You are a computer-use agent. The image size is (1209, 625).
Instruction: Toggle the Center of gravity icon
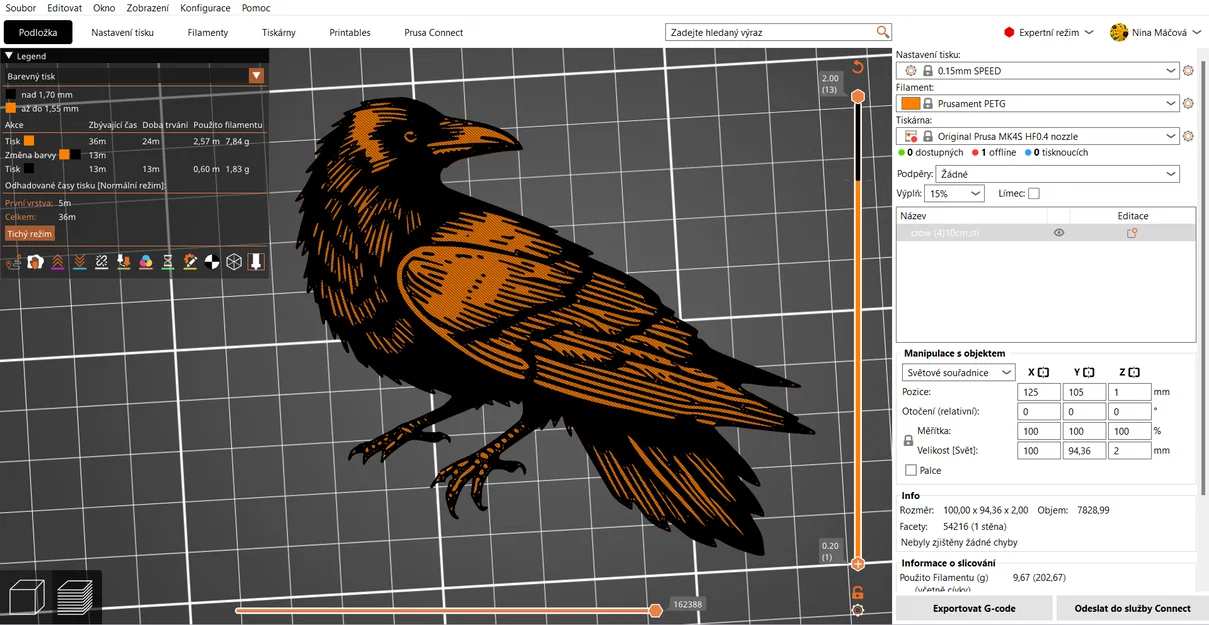(211, 262)
